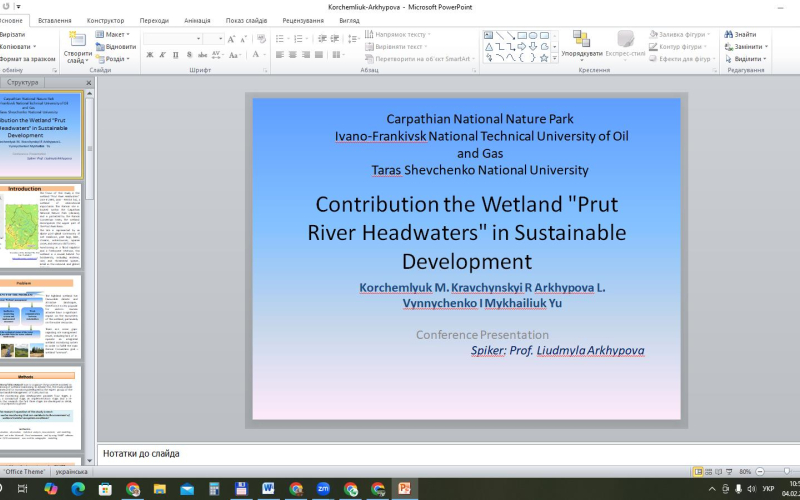Image resolution: width=800 pixels, height=500 pixels.
Task: Toggle text shadow (S) formatting
Action: pyautogui.click(x=189, y=55)
